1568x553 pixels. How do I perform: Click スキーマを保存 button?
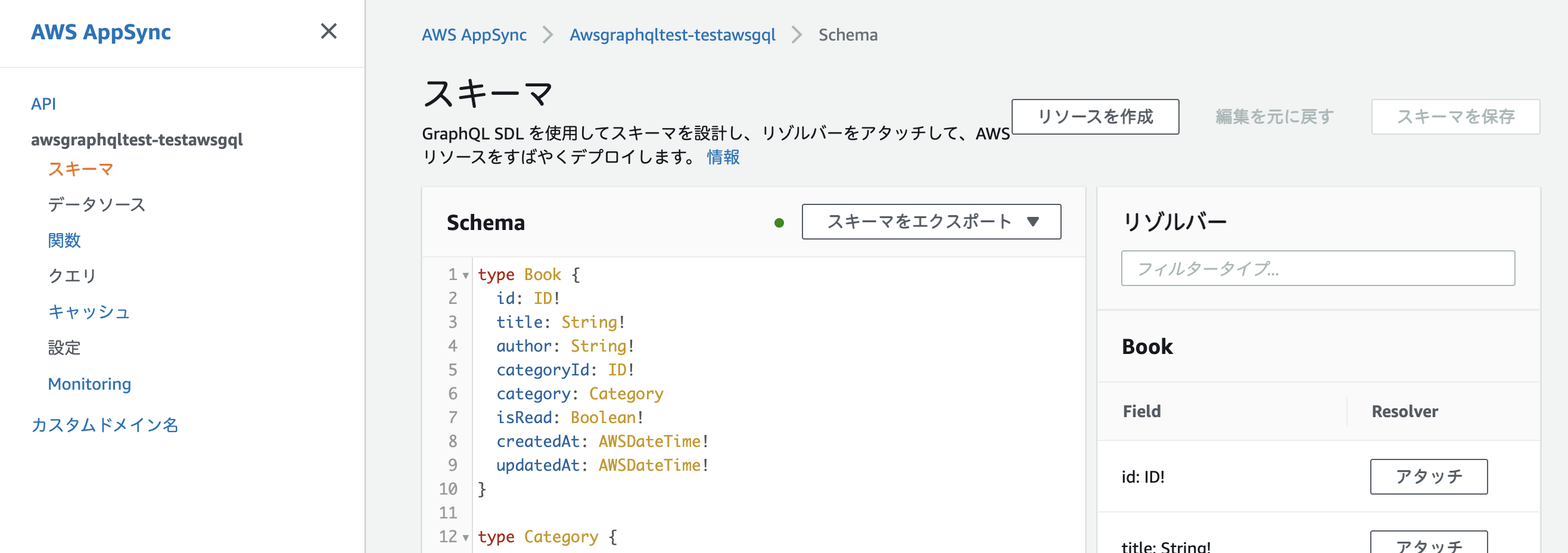(1455, 116)
